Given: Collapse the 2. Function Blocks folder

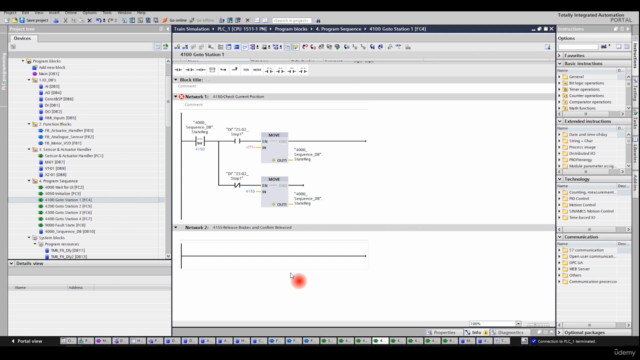Looking at the screenshot, I should (x=29, y=124).
